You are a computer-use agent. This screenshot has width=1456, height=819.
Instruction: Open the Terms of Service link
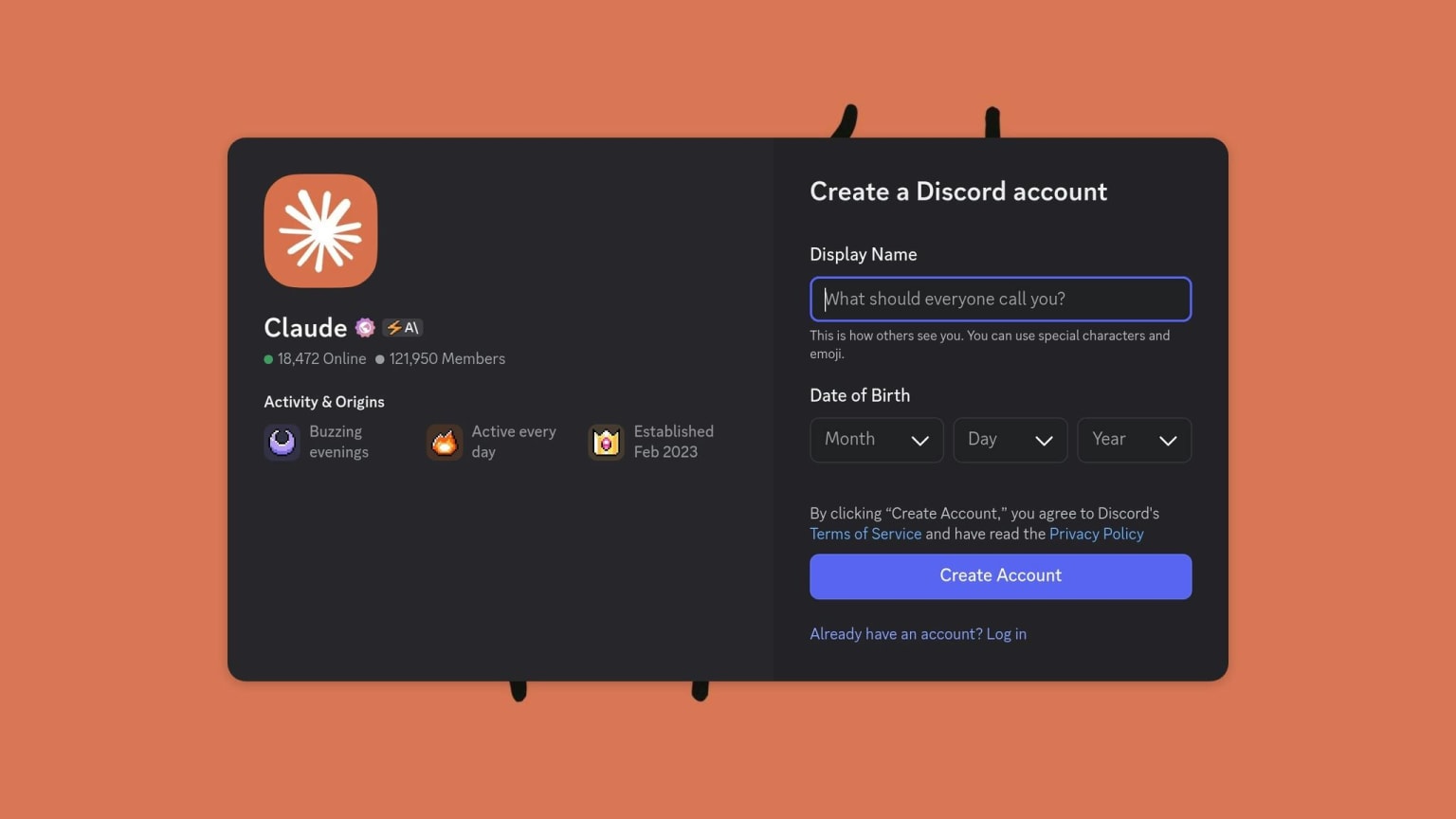tap(865, 534)
